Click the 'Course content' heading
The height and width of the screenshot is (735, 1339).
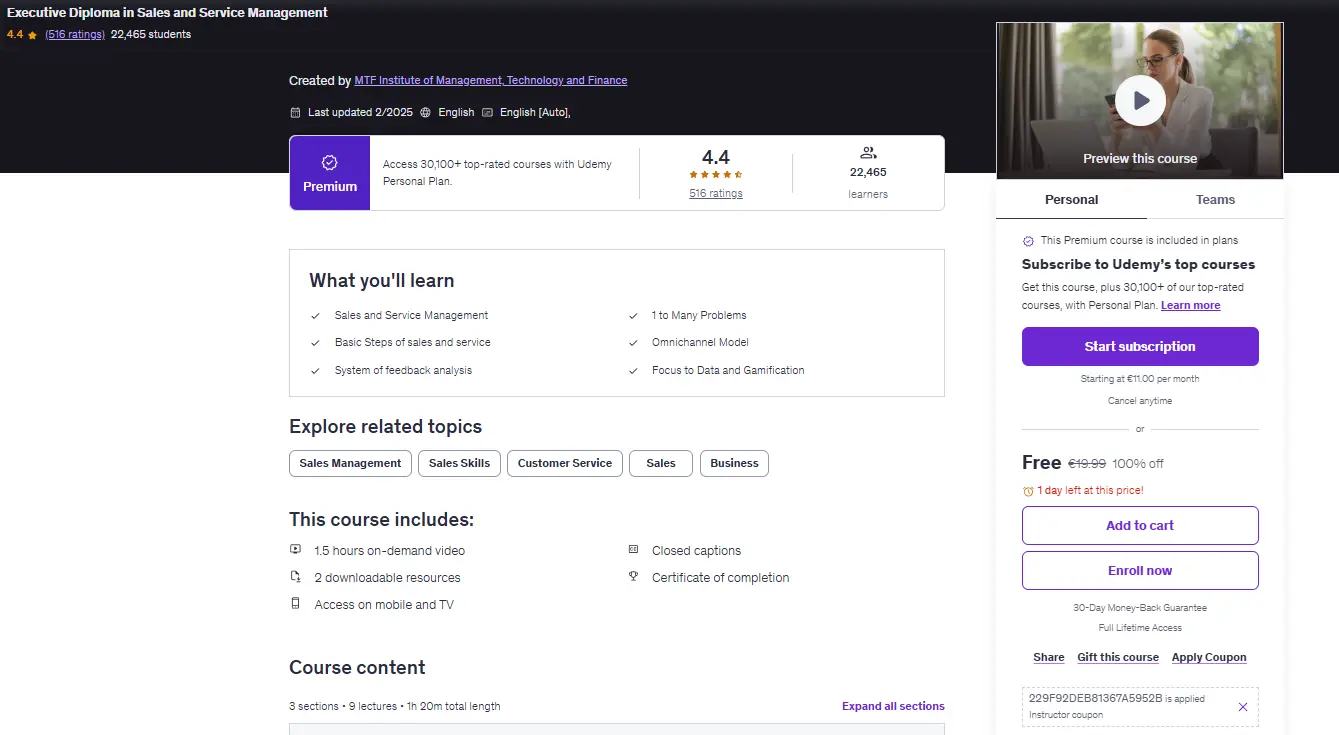pos(357,668)
